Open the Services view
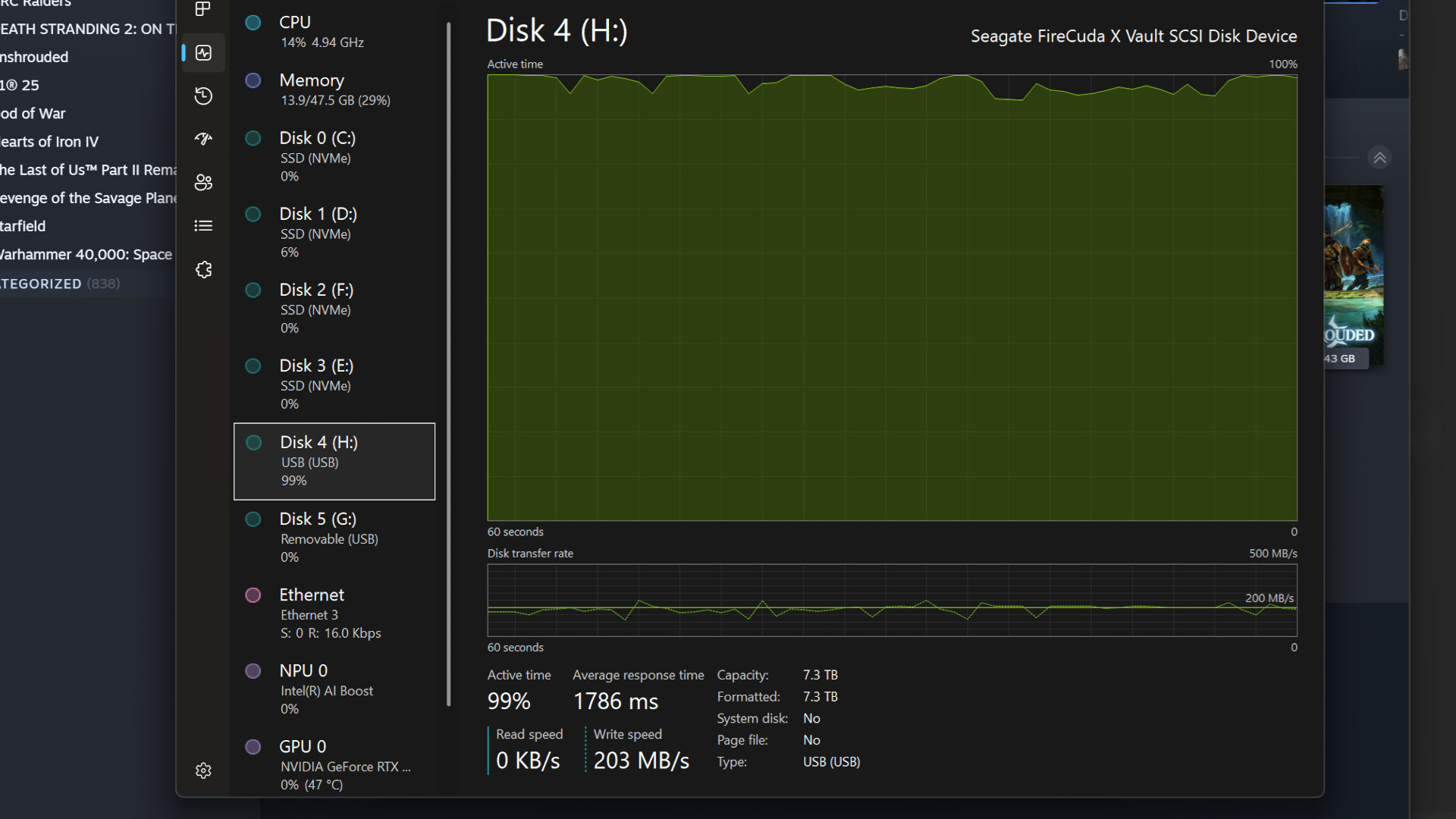This screenshot has width=1456, height=819. [202, 269]
